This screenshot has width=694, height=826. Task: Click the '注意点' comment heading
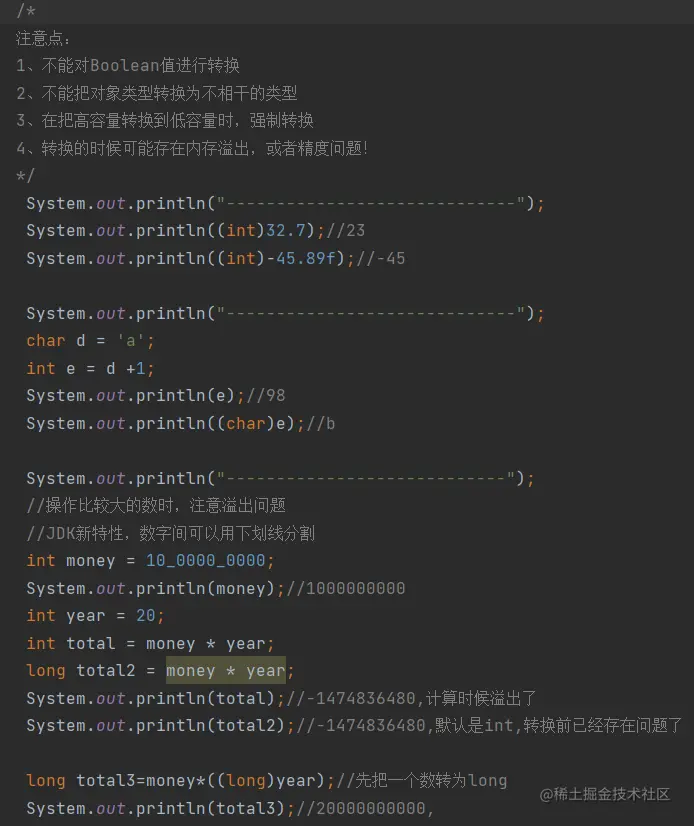(44, 38)
